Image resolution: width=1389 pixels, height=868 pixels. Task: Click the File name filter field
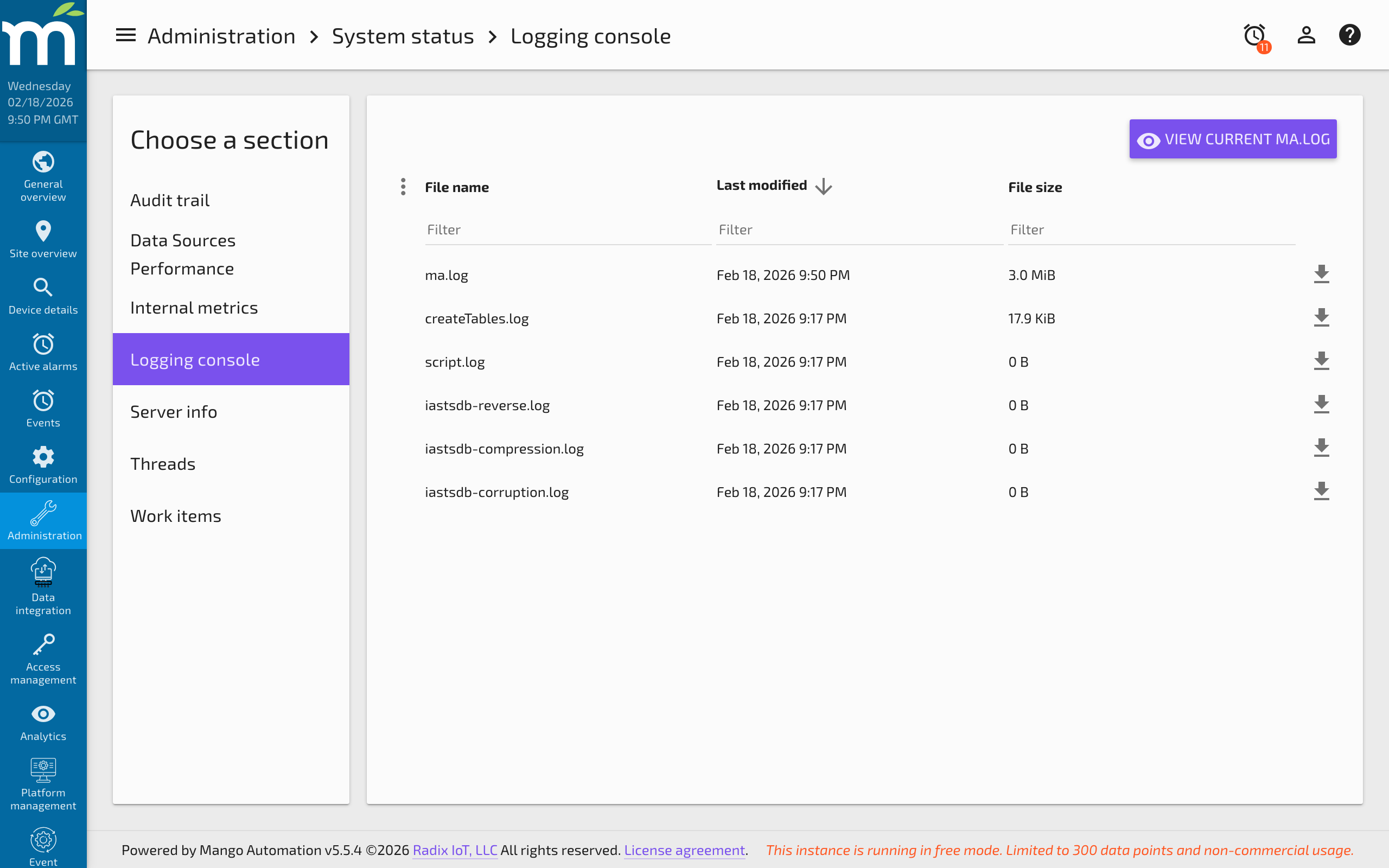(x=567, y=229)
